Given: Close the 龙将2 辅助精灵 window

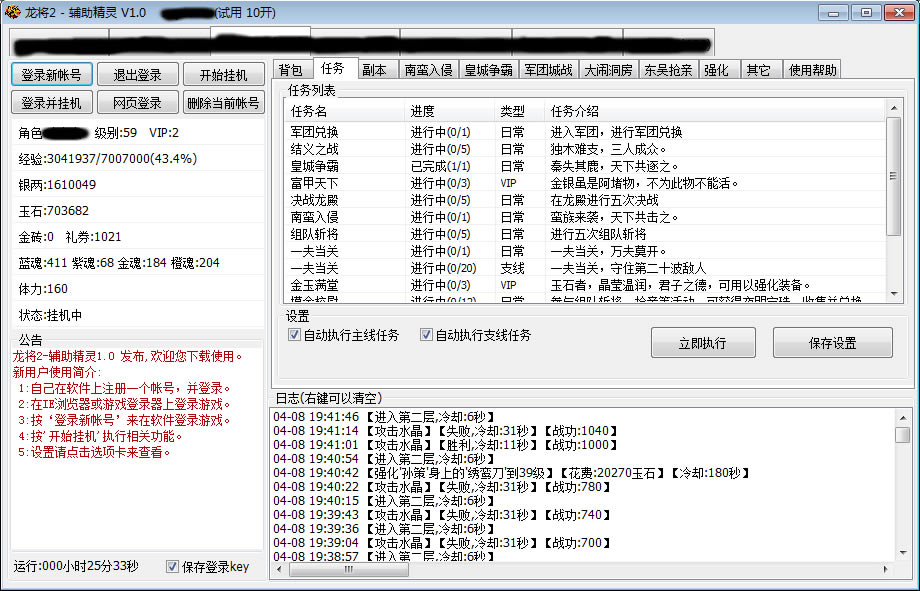Looking at the screenshot, I should click(x=899, y=12).
